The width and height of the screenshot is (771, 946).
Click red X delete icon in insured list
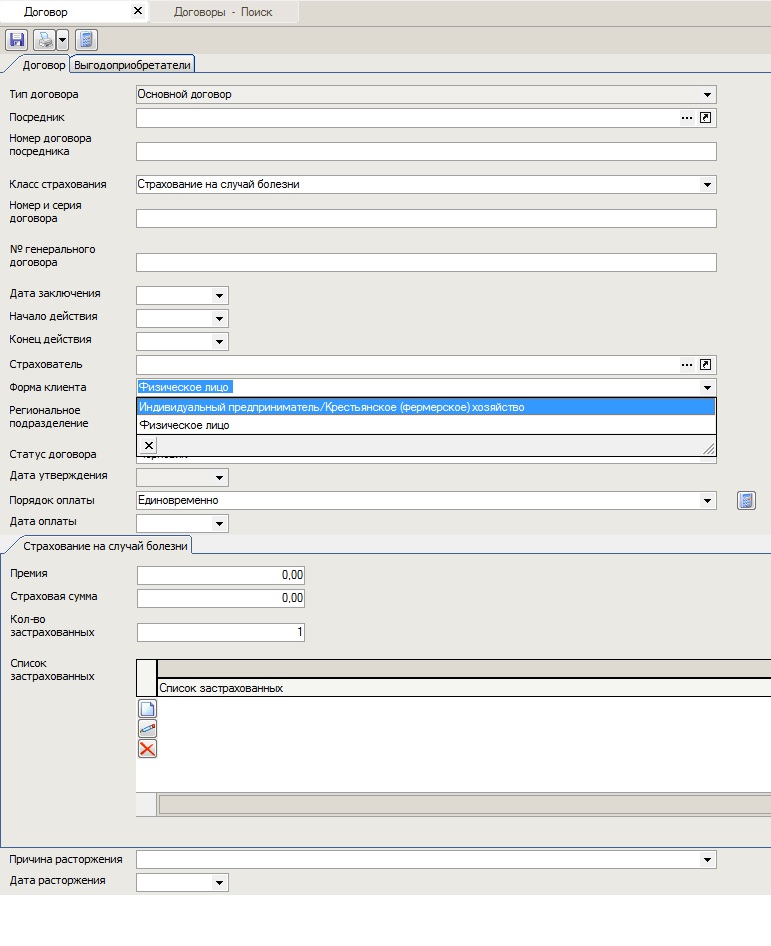pyautogui.click(x=147, y=749)
